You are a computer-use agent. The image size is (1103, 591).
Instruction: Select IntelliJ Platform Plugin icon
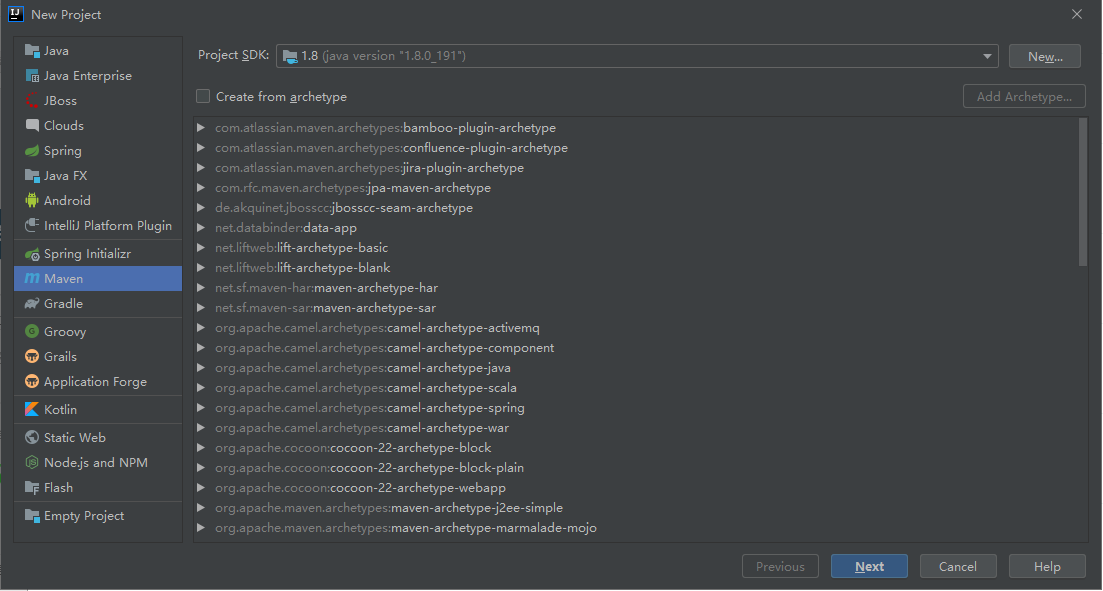tap(32, 225)
